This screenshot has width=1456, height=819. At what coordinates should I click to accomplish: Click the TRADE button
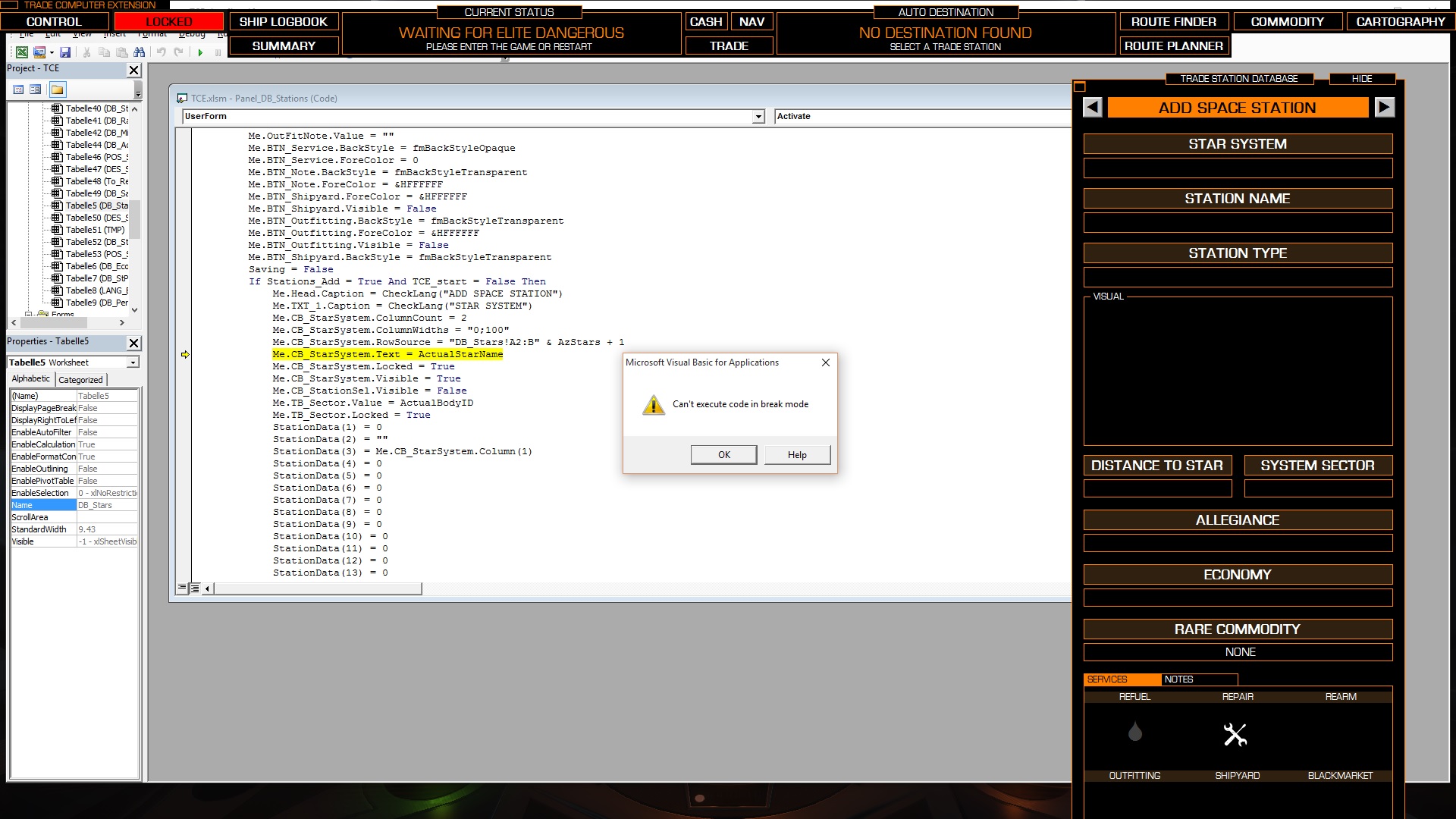(730, 45)
